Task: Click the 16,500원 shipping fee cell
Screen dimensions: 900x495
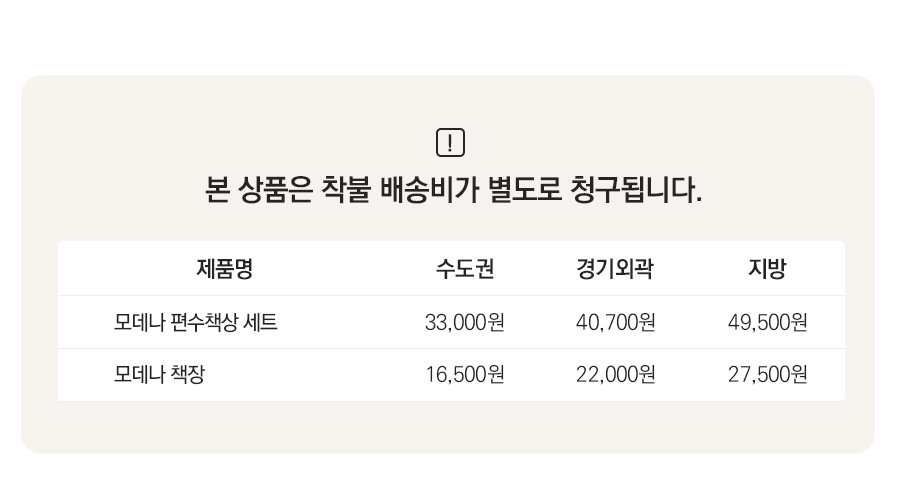Action: tap(465, 375)
